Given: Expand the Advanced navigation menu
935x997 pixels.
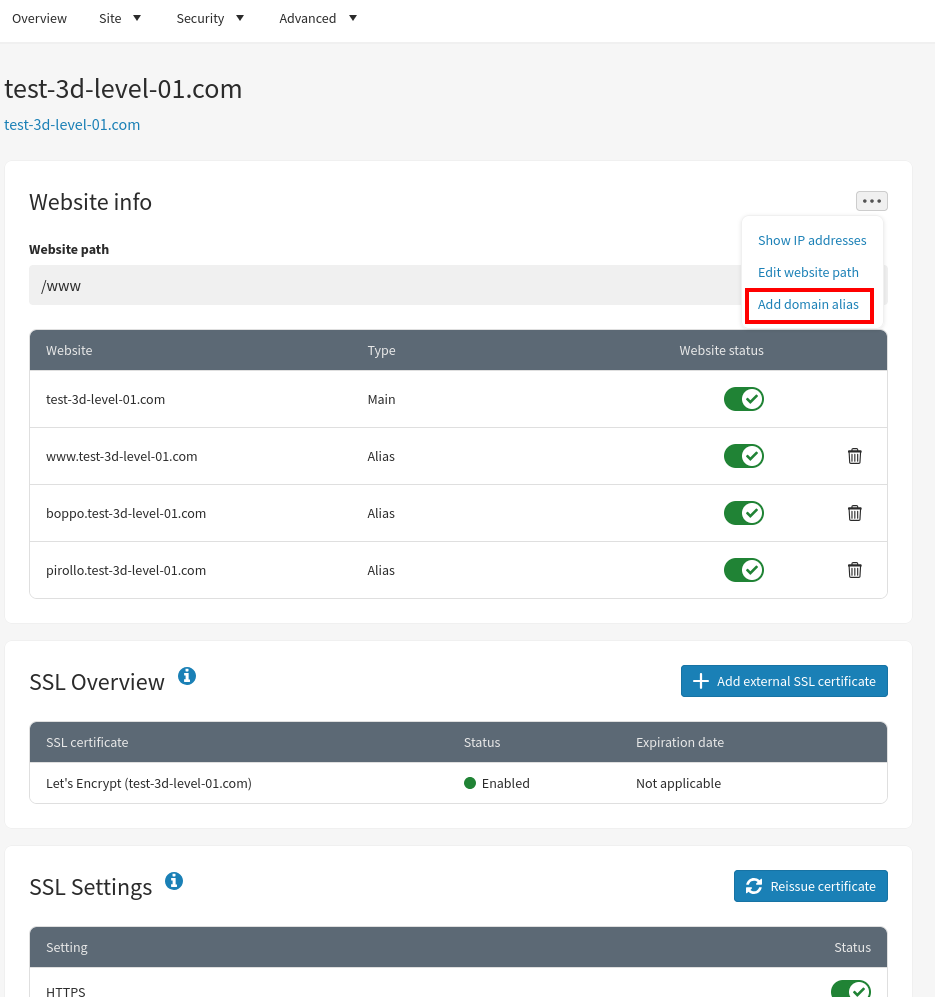Looking at the screenshot, I should [318, 18].
